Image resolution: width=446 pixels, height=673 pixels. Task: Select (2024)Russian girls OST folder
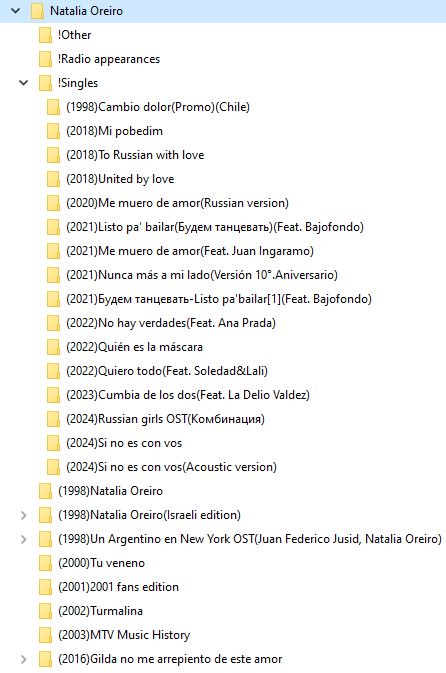click(x=165, y=419)
